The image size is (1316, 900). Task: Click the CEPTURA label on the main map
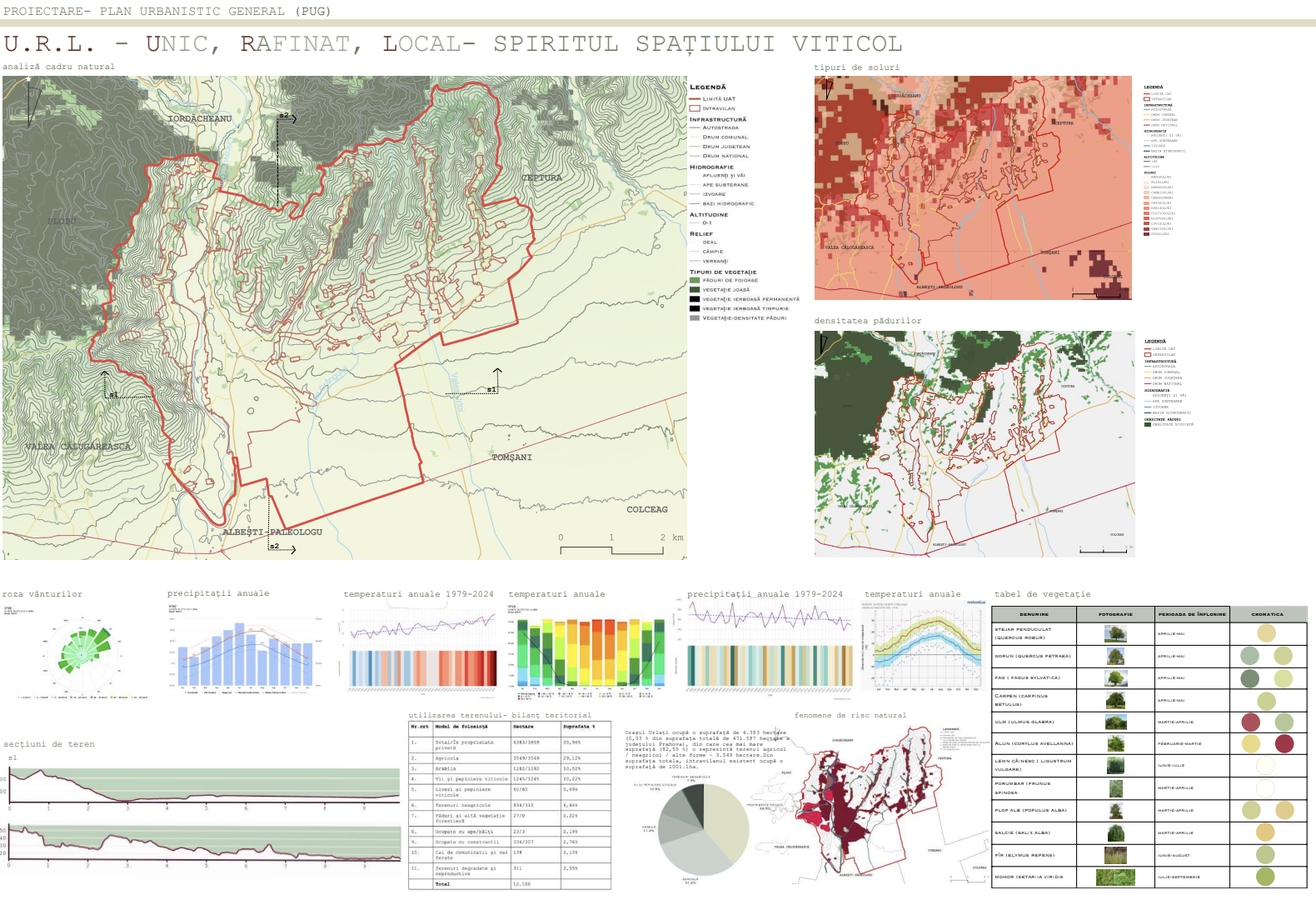click(x=541, y=177)
